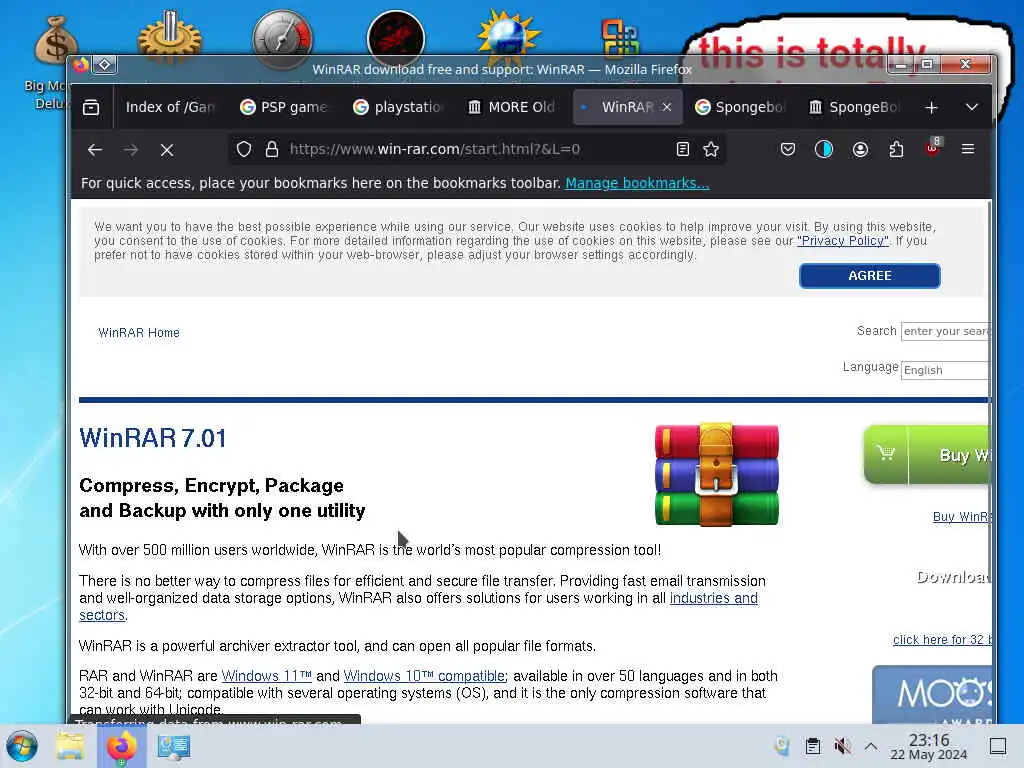Screen dimensions: 1024x768
Task: Open the tracking protection shield icon
Action: (244, 150)
